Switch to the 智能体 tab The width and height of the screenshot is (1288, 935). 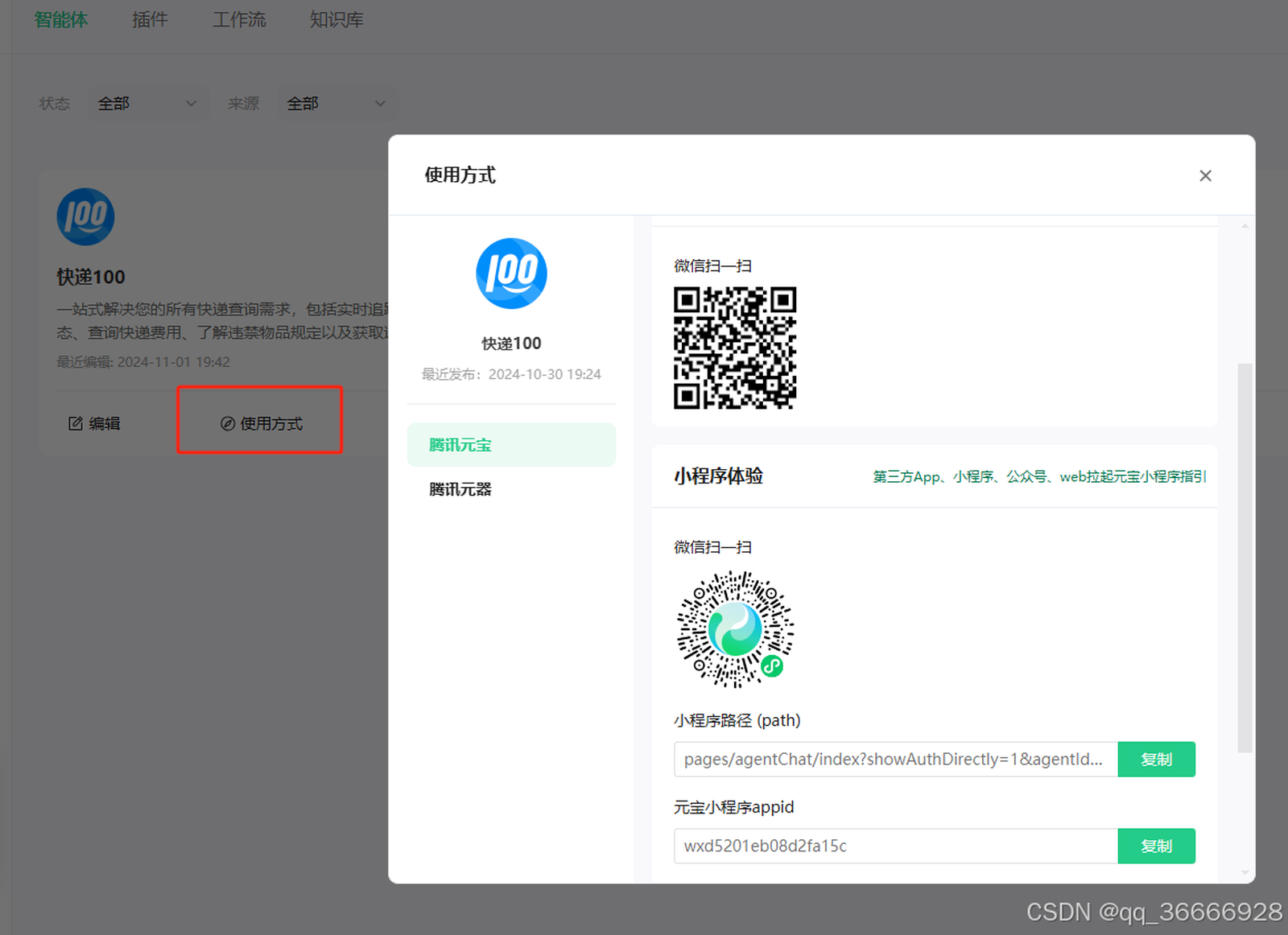tap(61, 20)
